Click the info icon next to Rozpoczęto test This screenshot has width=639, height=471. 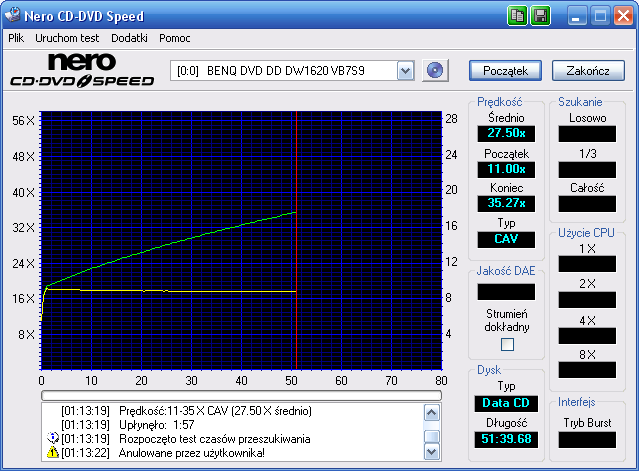tap(53, 438)
